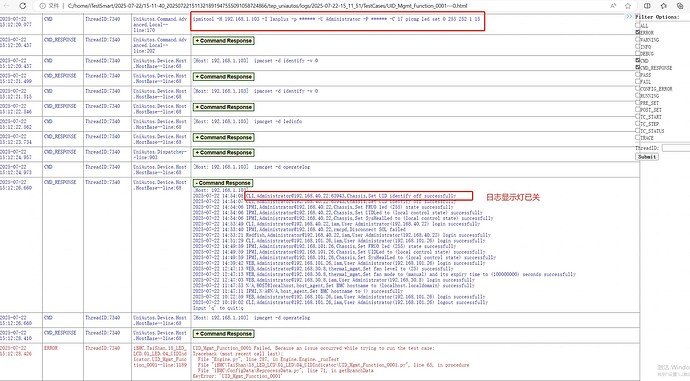
Task: Add this page to favorites with the star
Action: click(628, 6)
